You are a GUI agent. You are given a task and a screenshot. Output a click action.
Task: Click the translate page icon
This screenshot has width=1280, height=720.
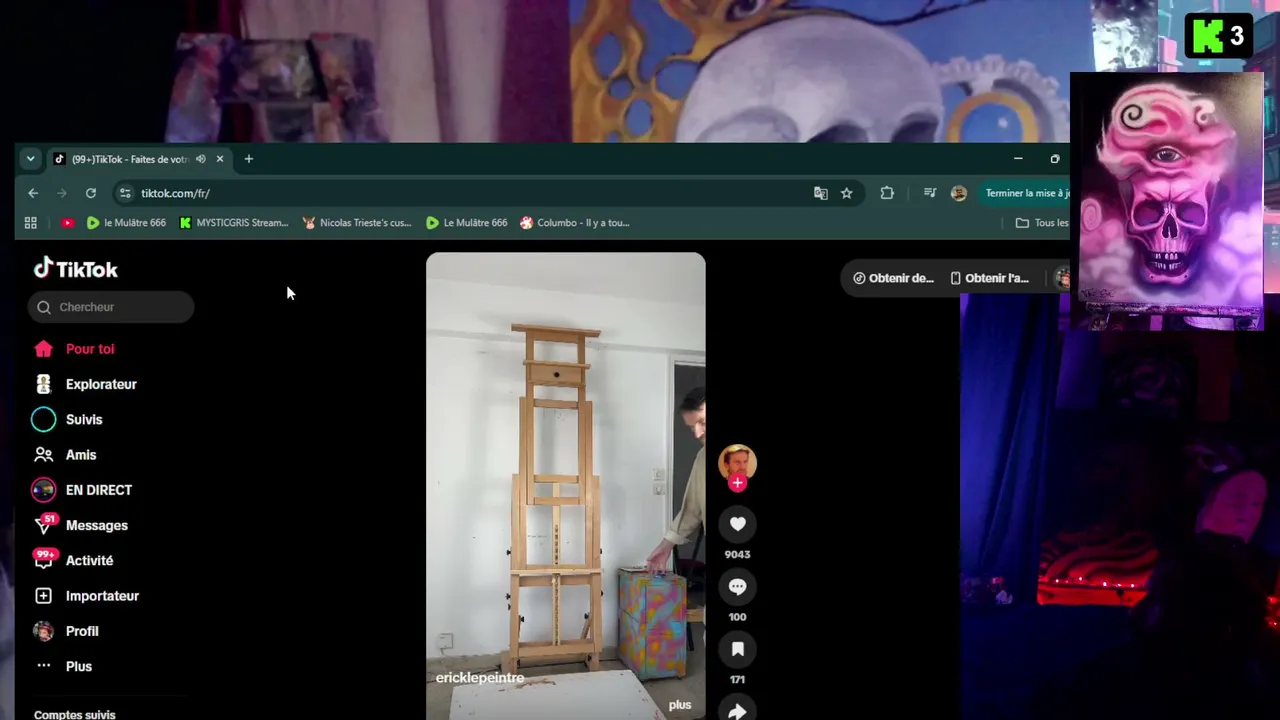point(821,193)
